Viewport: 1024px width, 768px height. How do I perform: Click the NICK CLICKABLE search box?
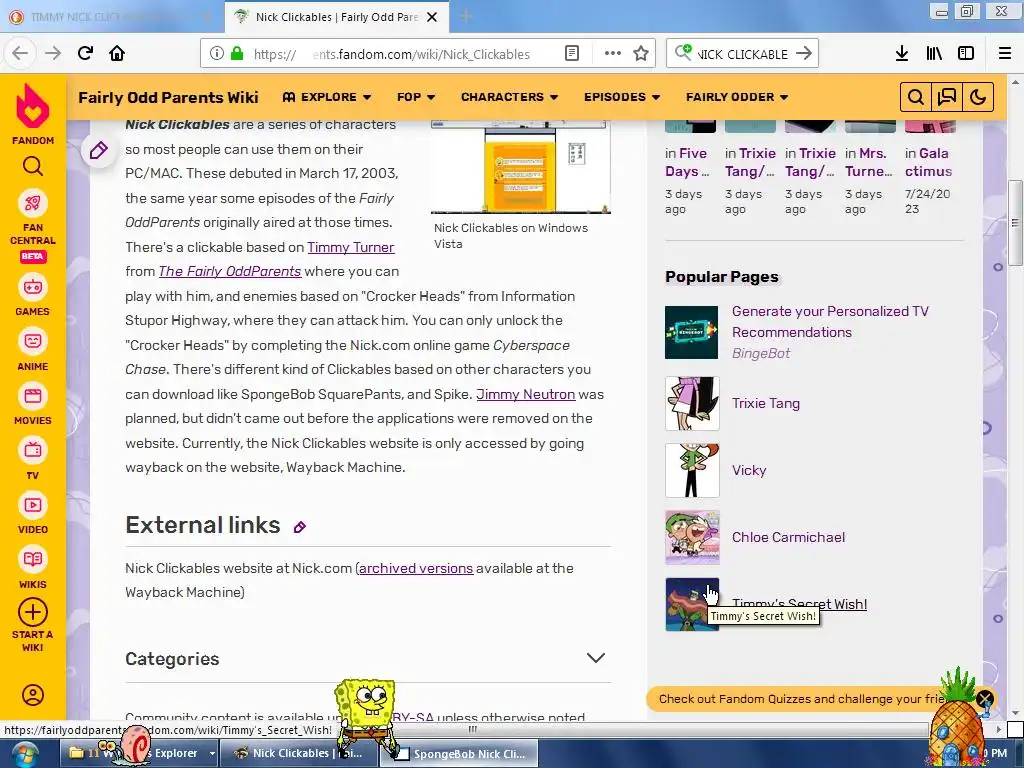pyautogui.click(x=741, y=54)
